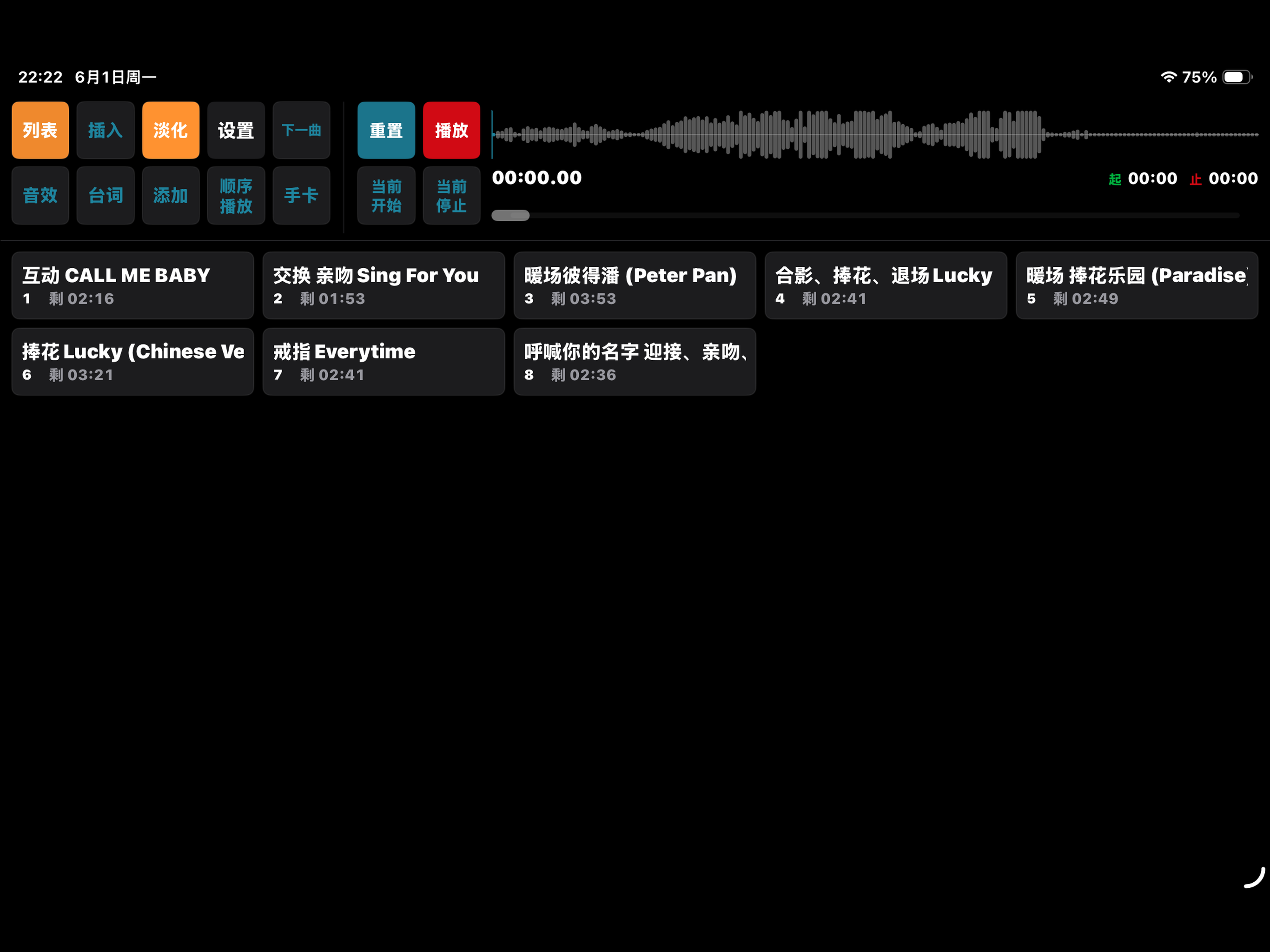
Task: Open the 台词 script panel
Action: (106, 196)
